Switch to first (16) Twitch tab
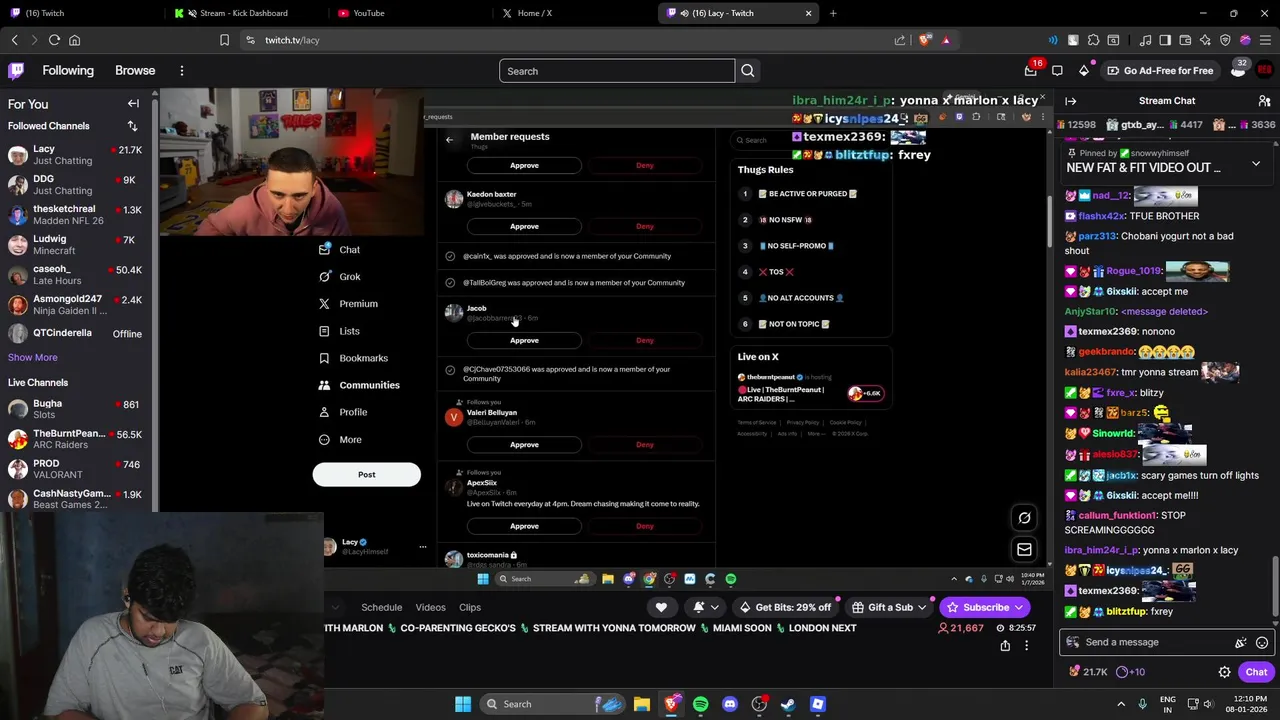 click(82, 13)
